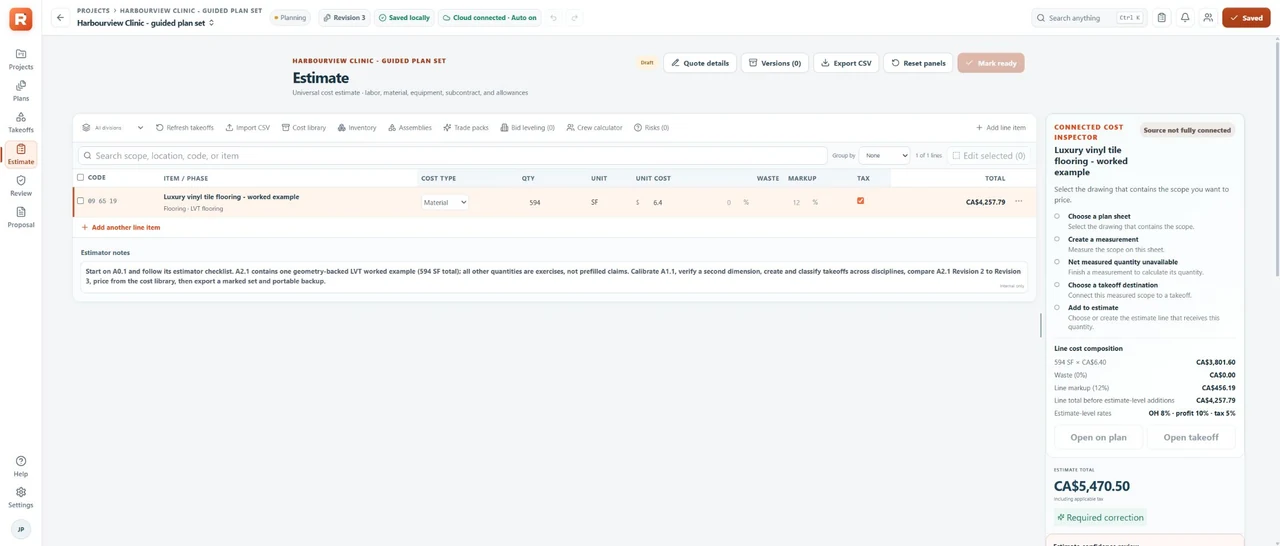The width and height of the screenshot is (1280, 546).
Task: Open the team members icon
Action: [x=1208, y=18]
